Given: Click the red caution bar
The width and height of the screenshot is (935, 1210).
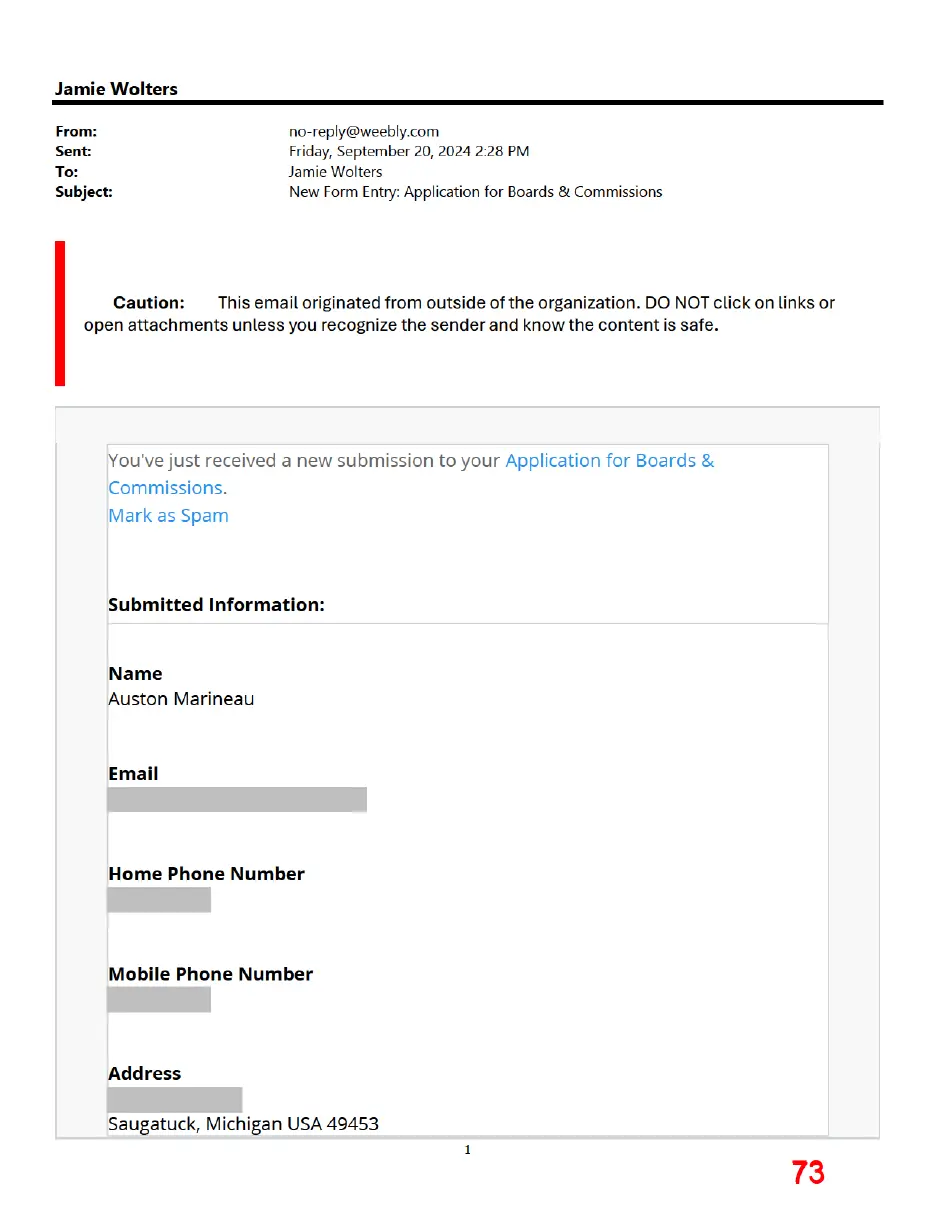Looking at the screenshot, I should [x=60, y=313].
